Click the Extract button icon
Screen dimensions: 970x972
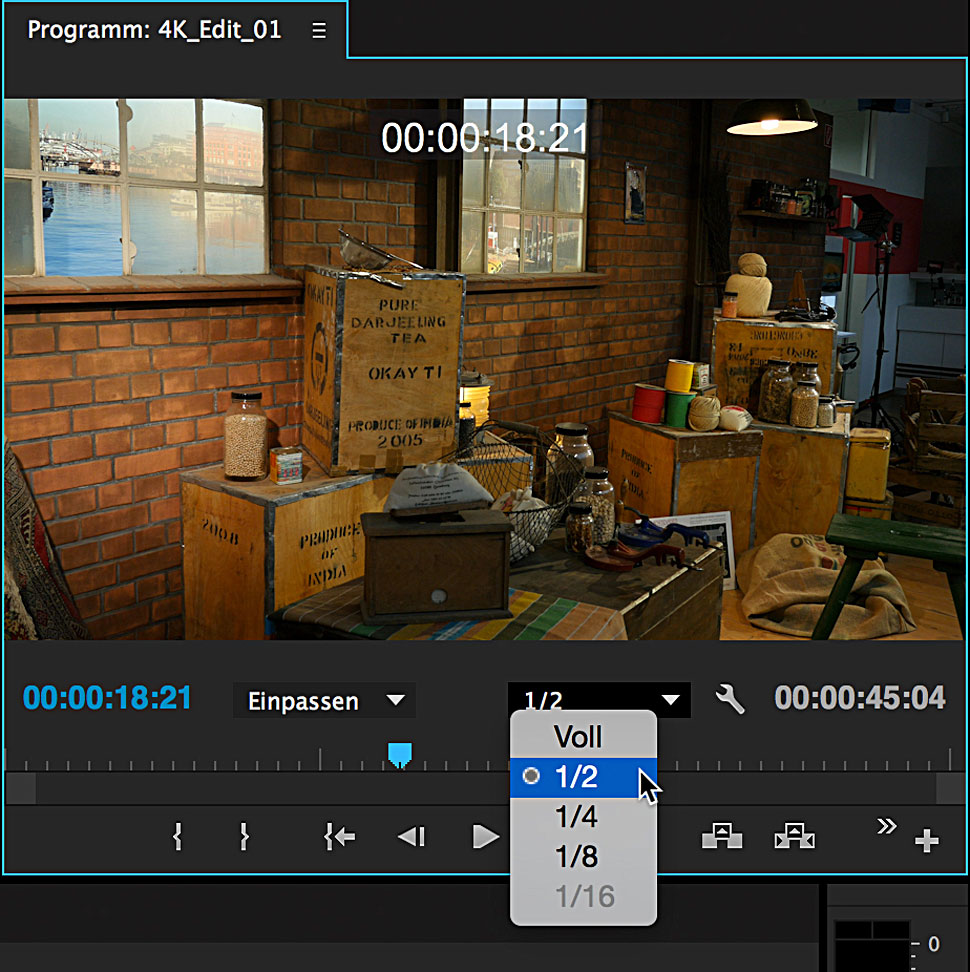coord(794,837)
